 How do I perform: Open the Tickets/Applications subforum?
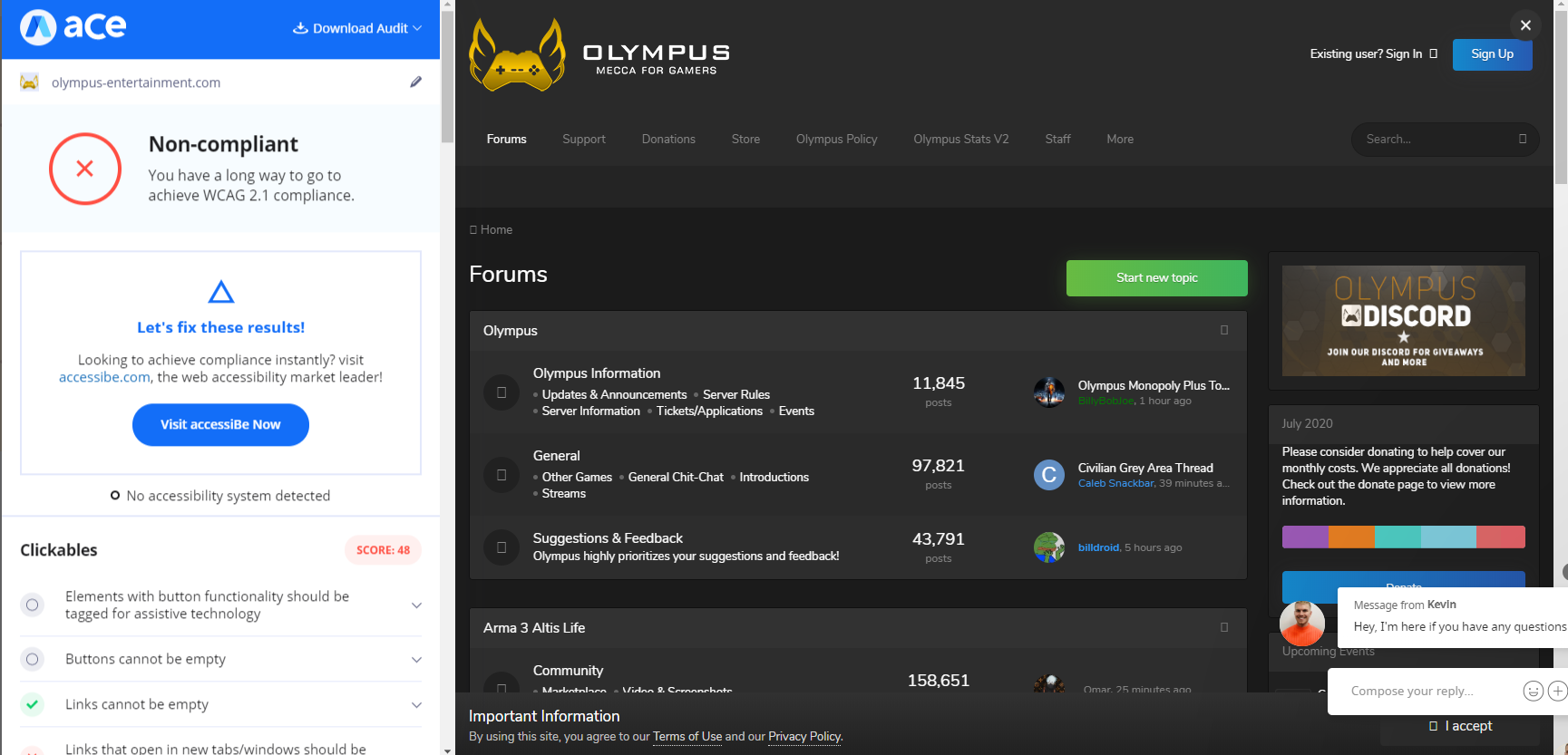710,411
